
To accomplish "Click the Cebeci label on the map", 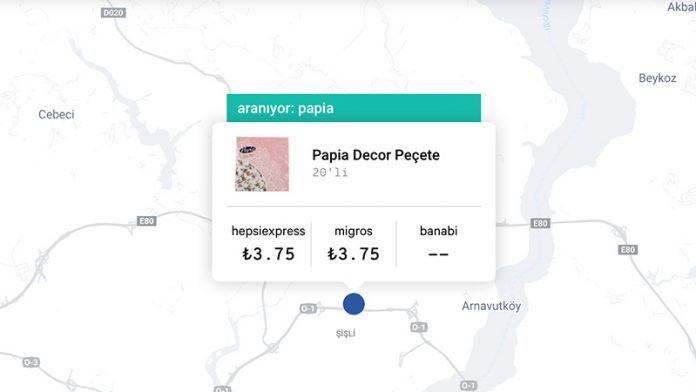I will 56,115.
